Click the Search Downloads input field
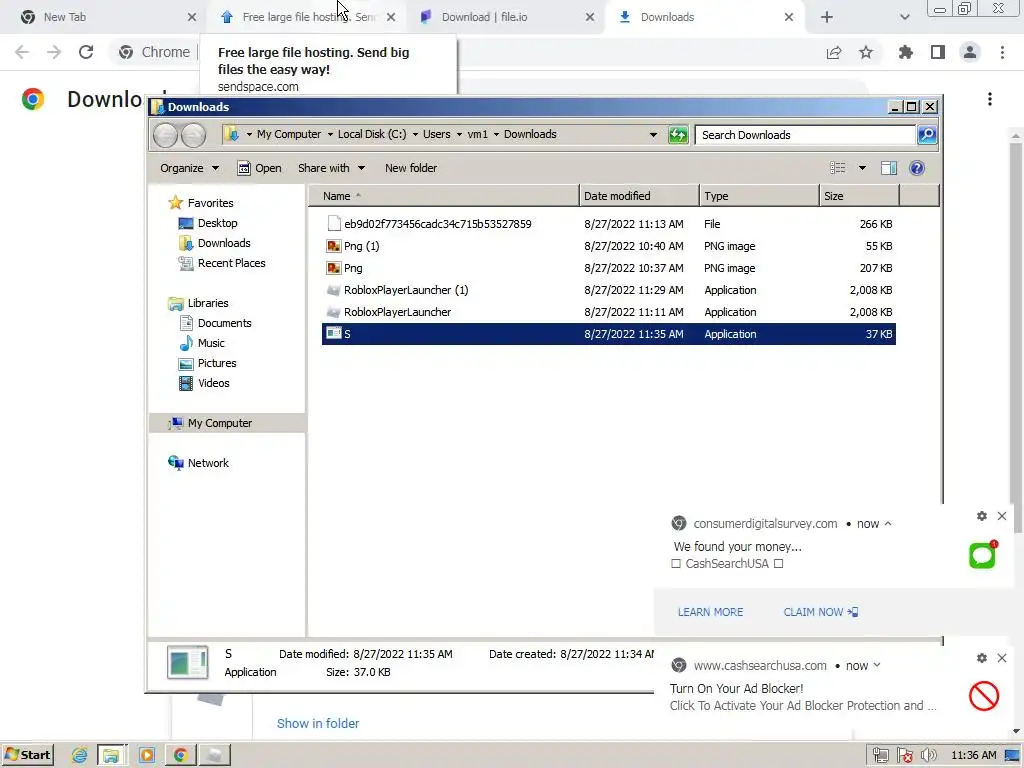The width and height of the screenshot is (1024, 768). (805, 135)
